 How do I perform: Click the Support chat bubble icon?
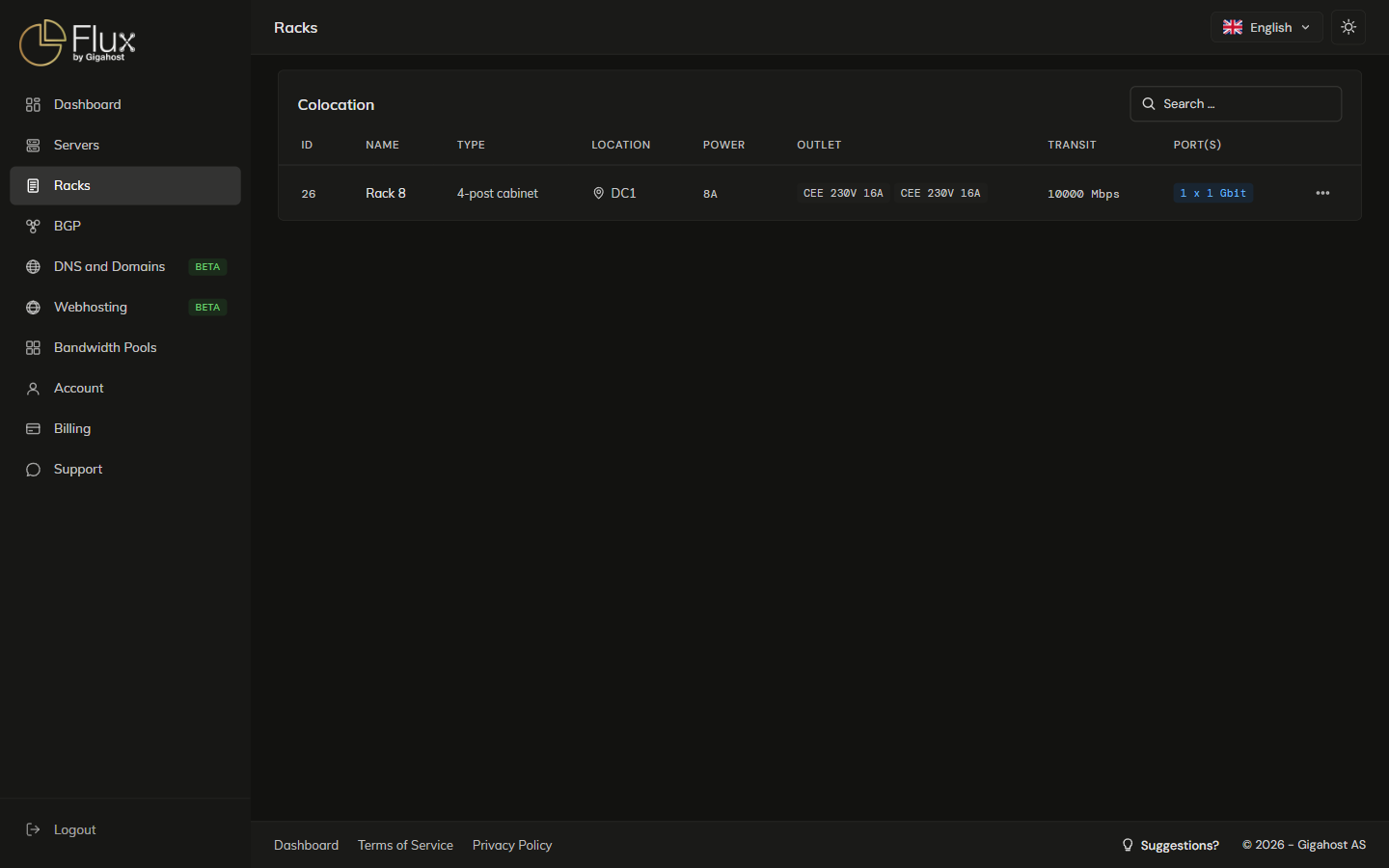click(33, 470)
